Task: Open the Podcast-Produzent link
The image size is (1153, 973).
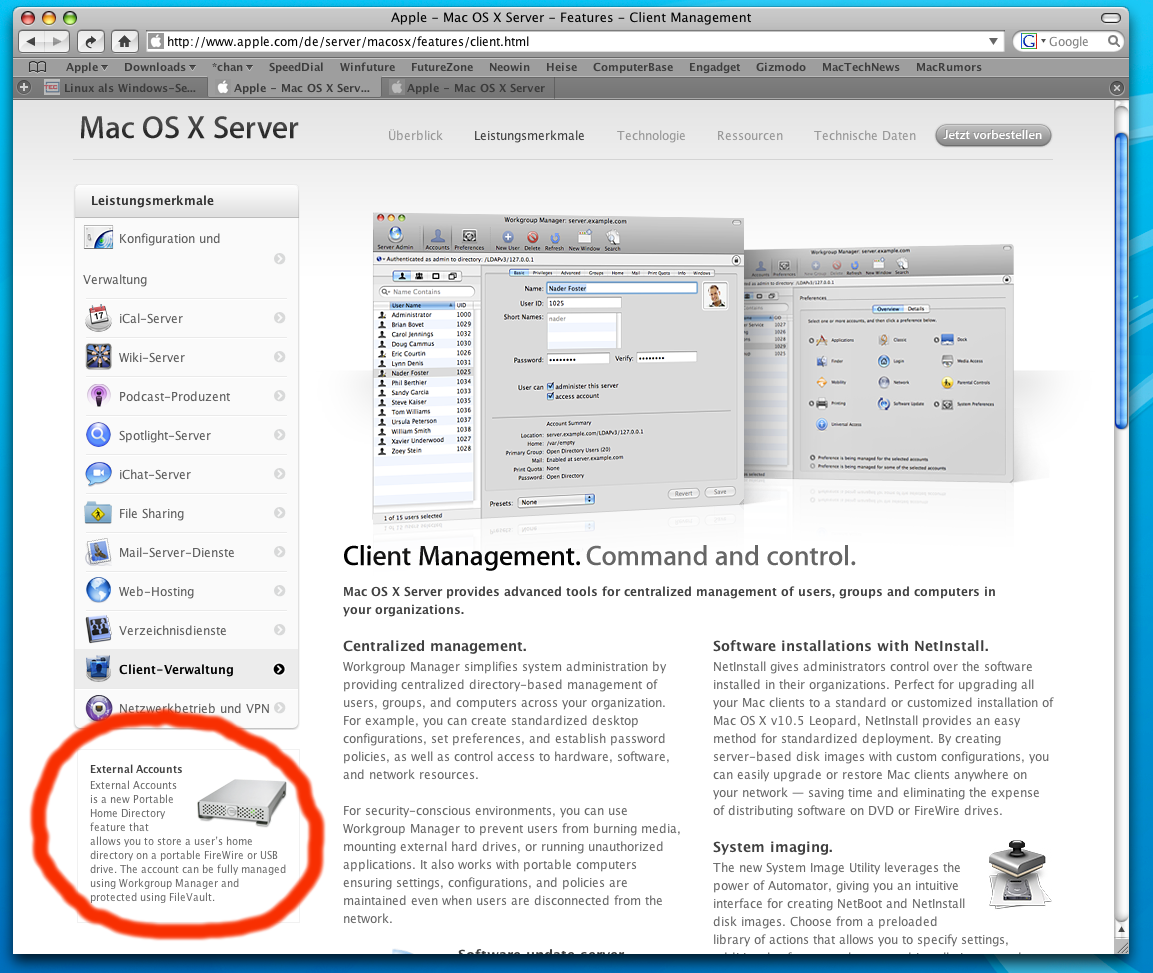Action: coord(174,396)
